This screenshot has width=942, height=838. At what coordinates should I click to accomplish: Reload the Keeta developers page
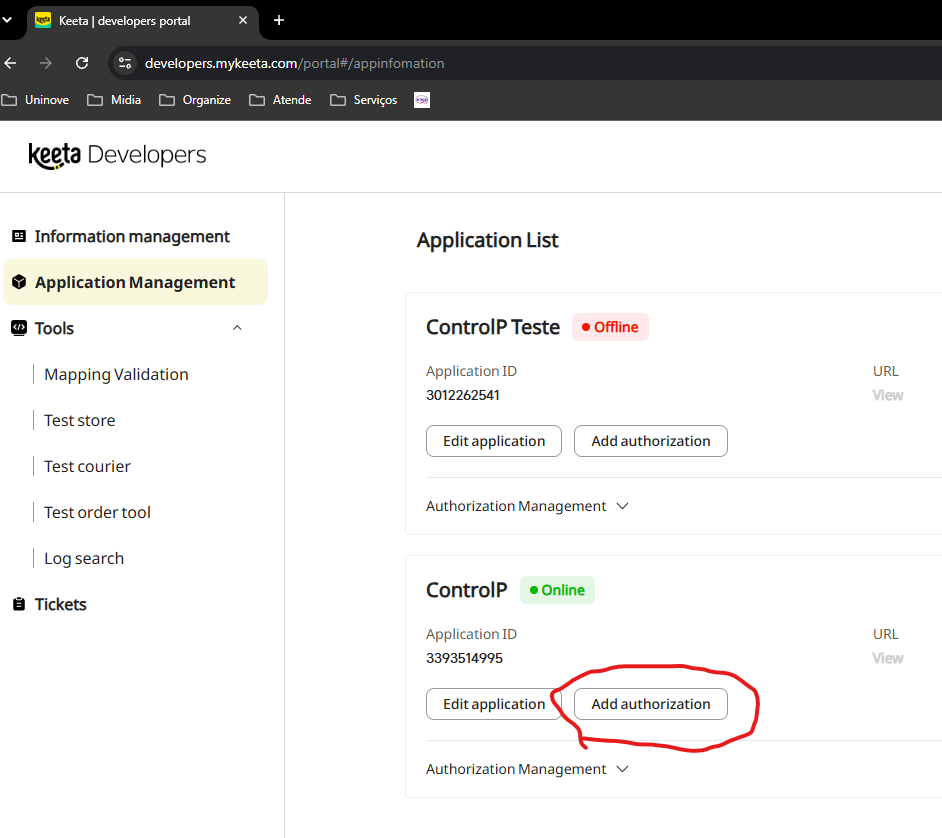coord(82,63)
